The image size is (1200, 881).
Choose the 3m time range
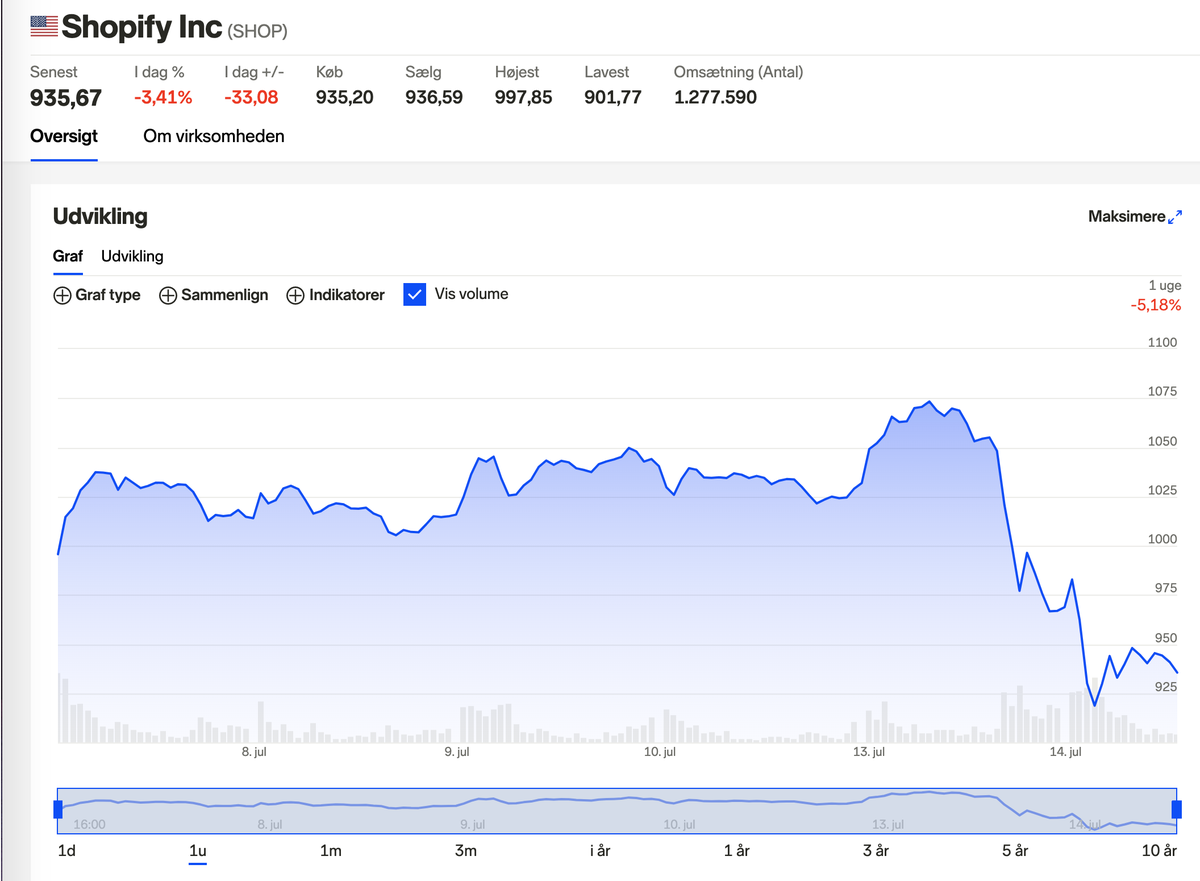click(x=466, y=851)
